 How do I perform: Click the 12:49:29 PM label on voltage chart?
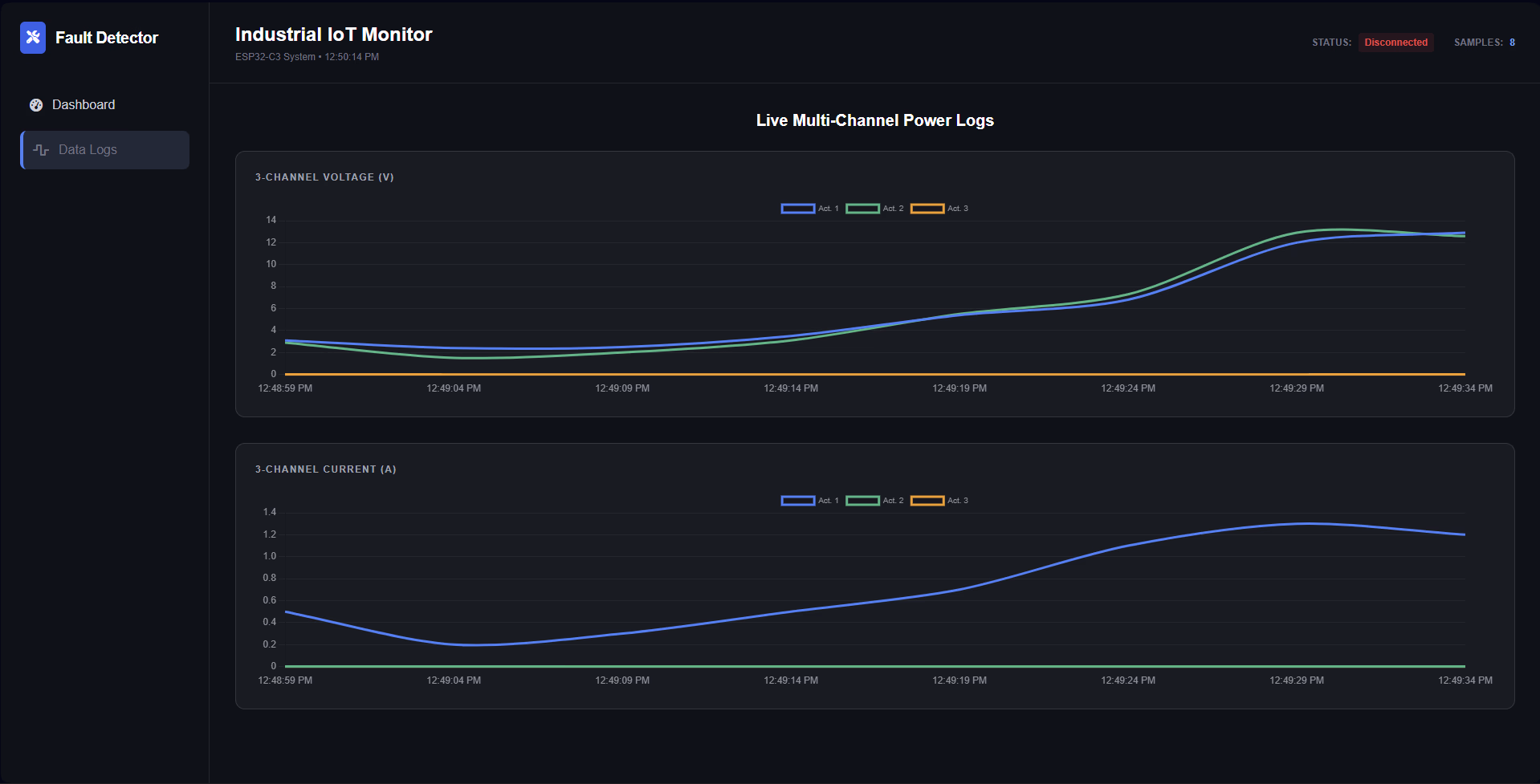coord(1297,388)
